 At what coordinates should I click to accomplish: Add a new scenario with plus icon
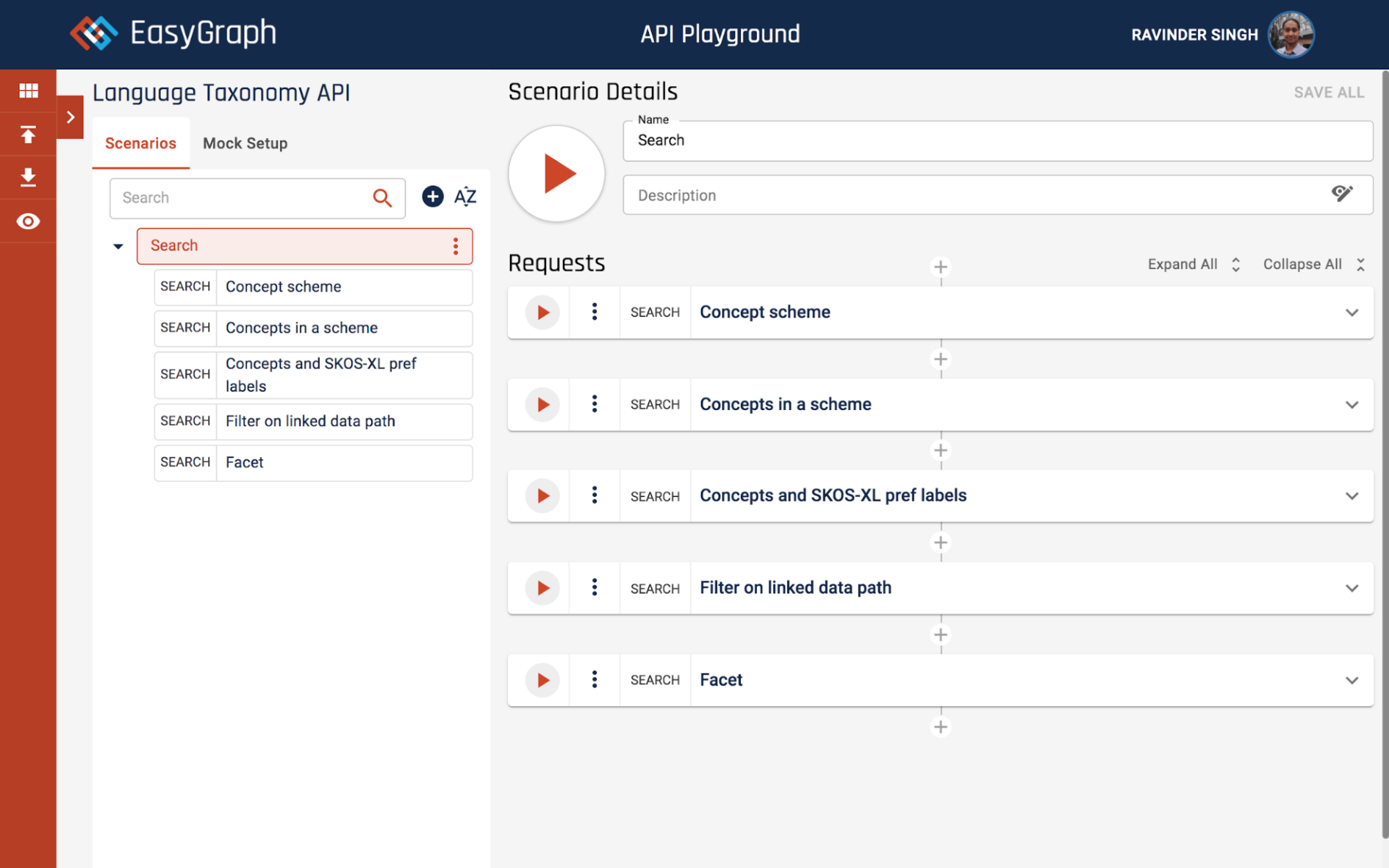click(433, 197)
